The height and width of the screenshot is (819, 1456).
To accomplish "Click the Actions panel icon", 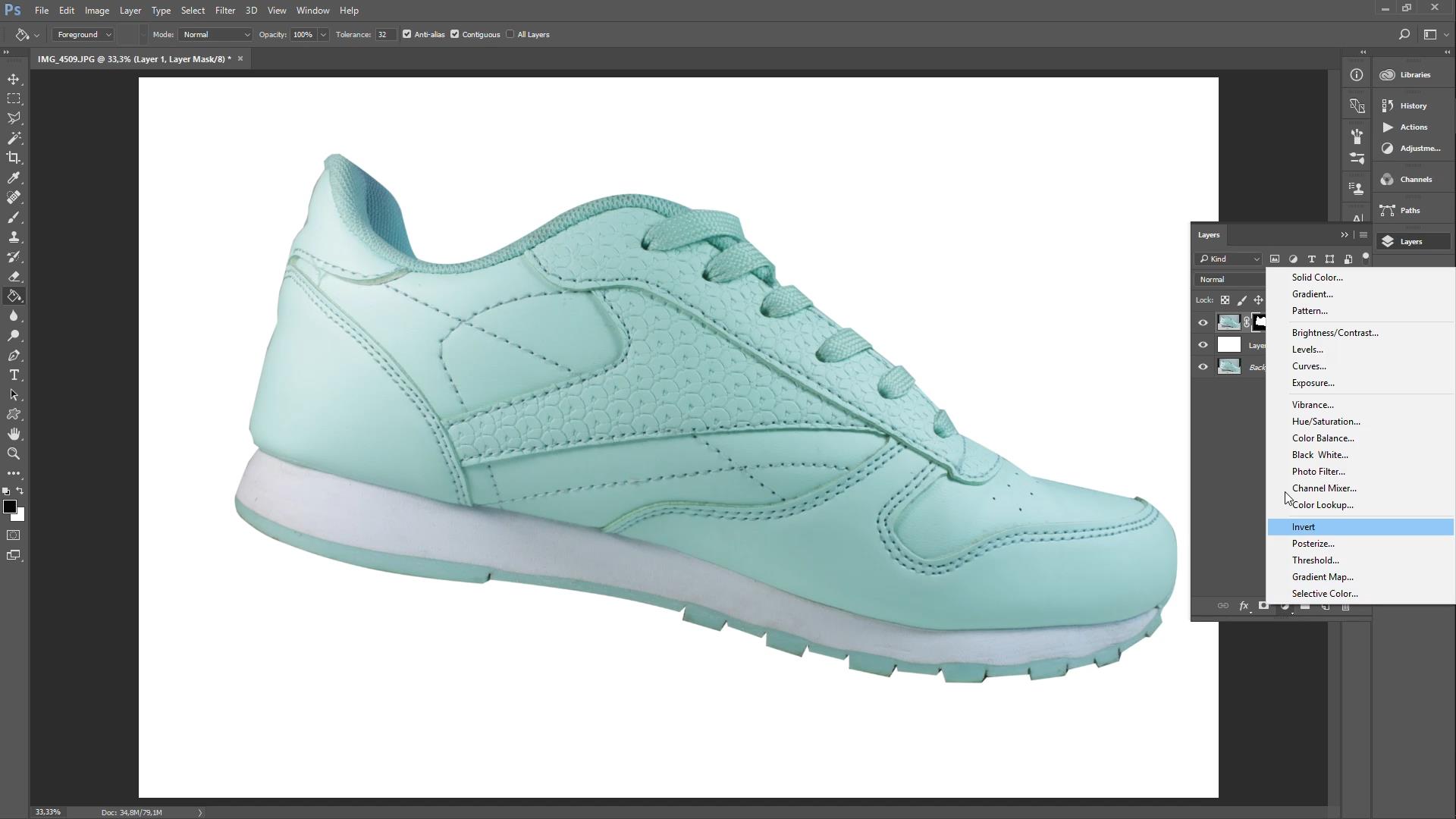I will pos(1407,127).
